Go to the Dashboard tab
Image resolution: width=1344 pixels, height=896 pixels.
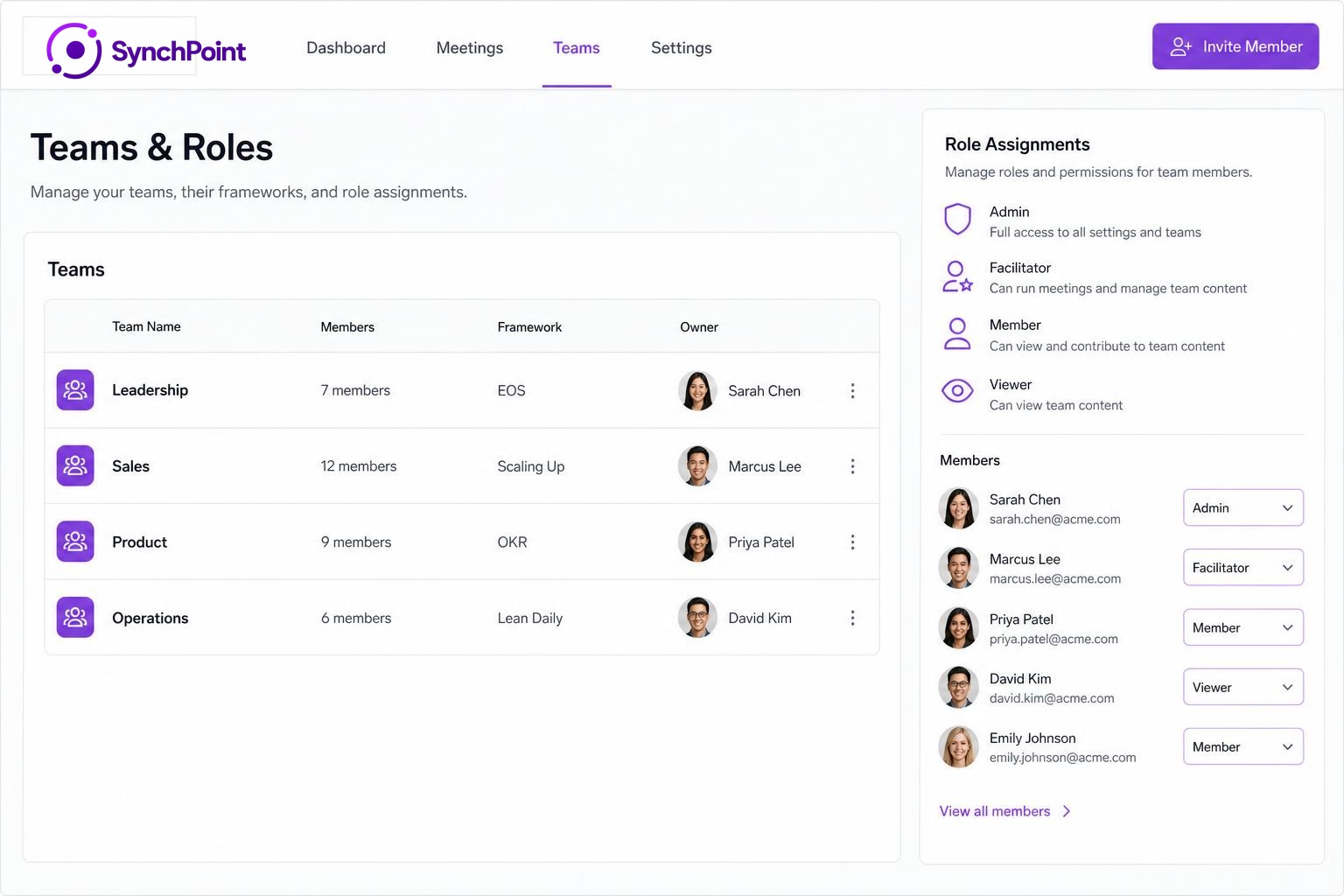pyautogui.click(x=346, y=48)
